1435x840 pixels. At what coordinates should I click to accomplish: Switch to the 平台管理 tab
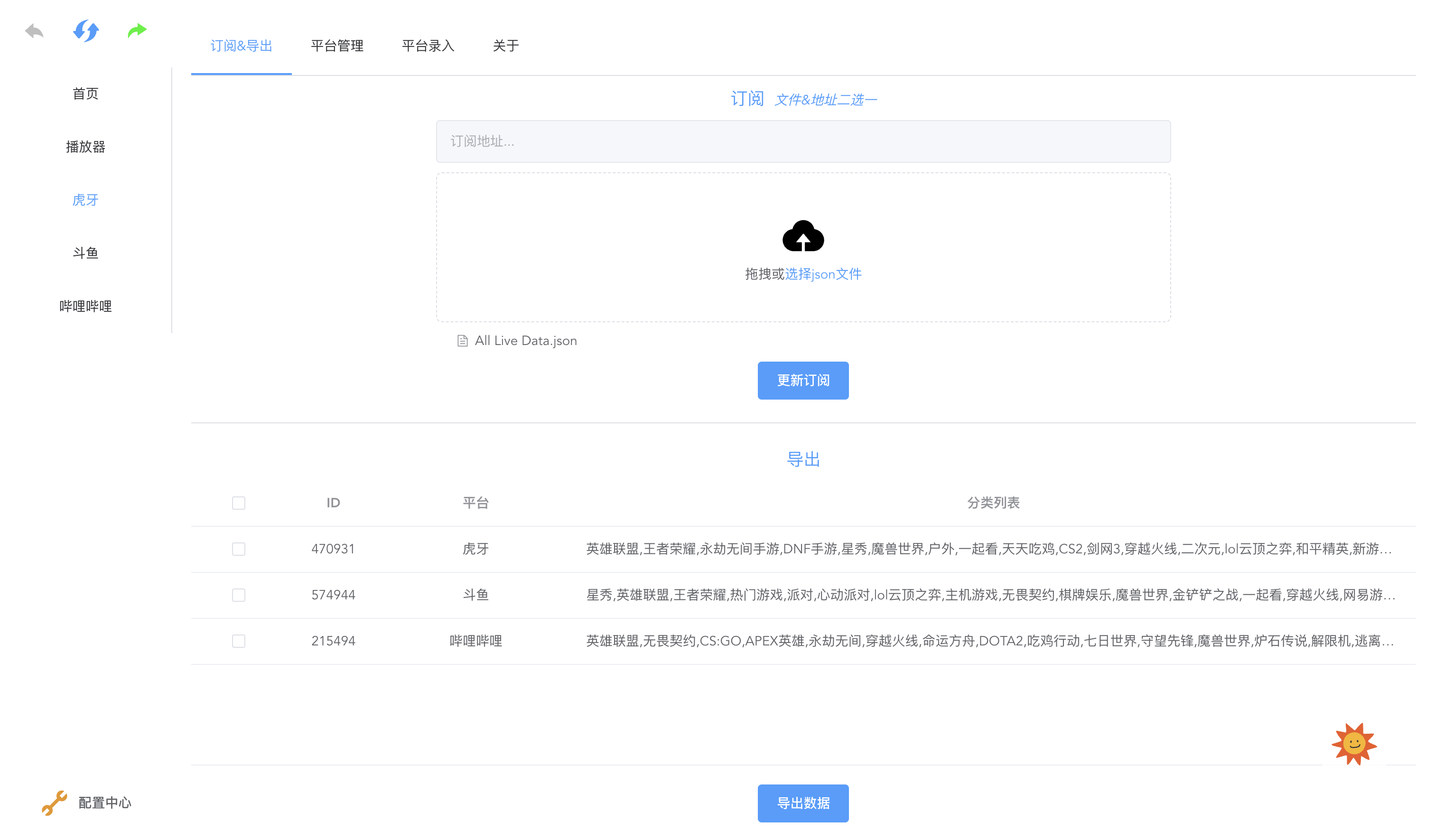pos(337,46)
